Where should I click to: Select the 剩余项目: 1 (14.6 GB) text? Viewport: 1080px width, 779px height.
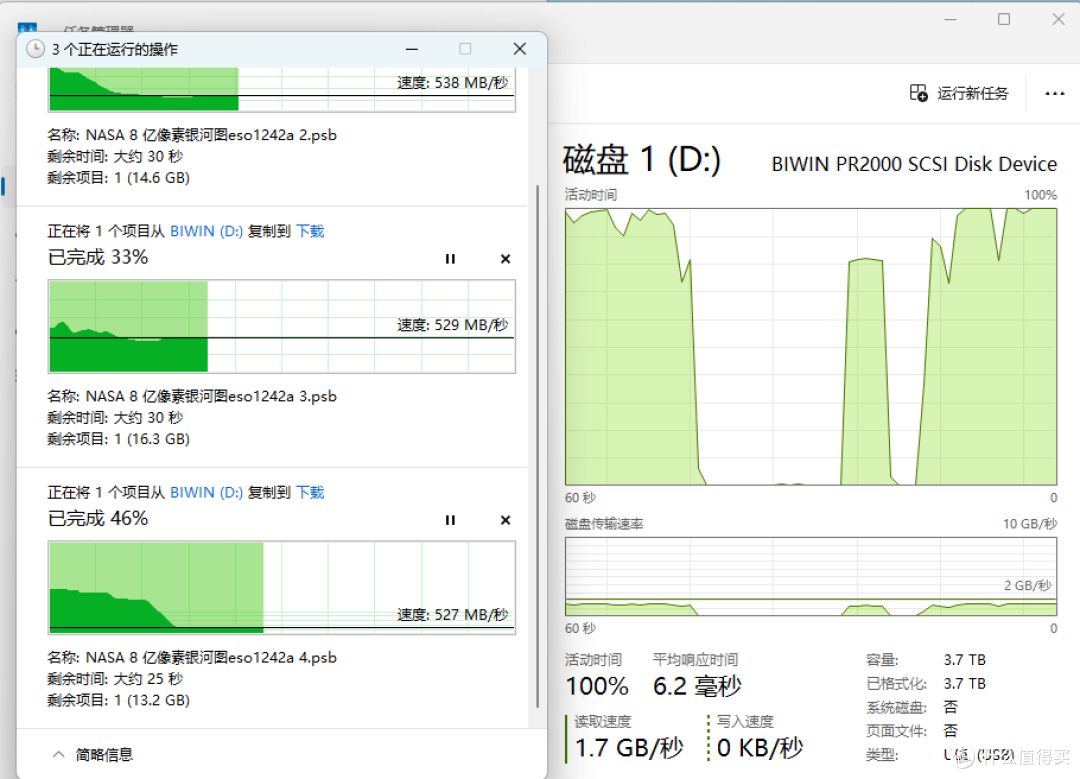[118, 178]
